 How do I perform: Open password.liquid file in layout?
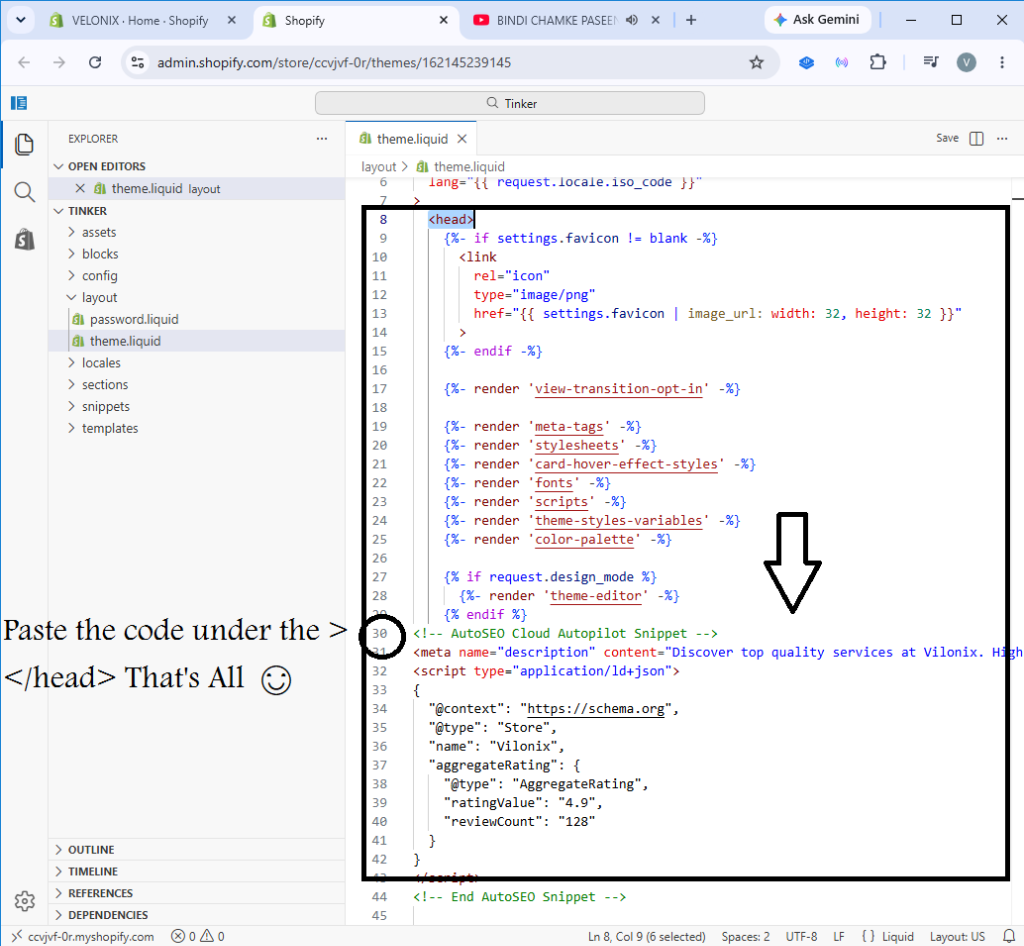(x=134, y=319)
